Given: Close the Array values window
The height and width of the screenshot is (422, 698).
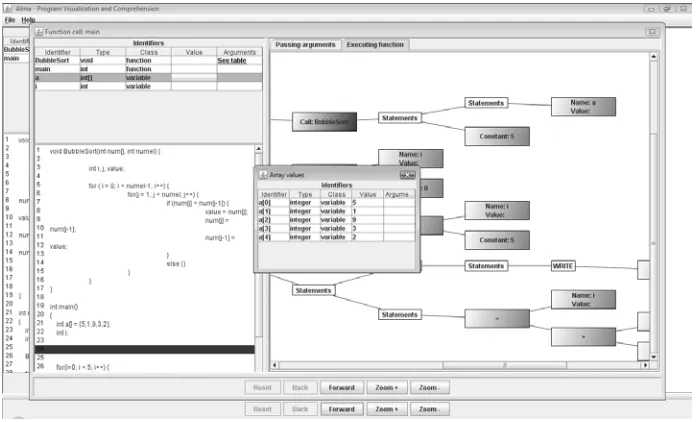Looking at the screenshot, I should pos(407,175).
